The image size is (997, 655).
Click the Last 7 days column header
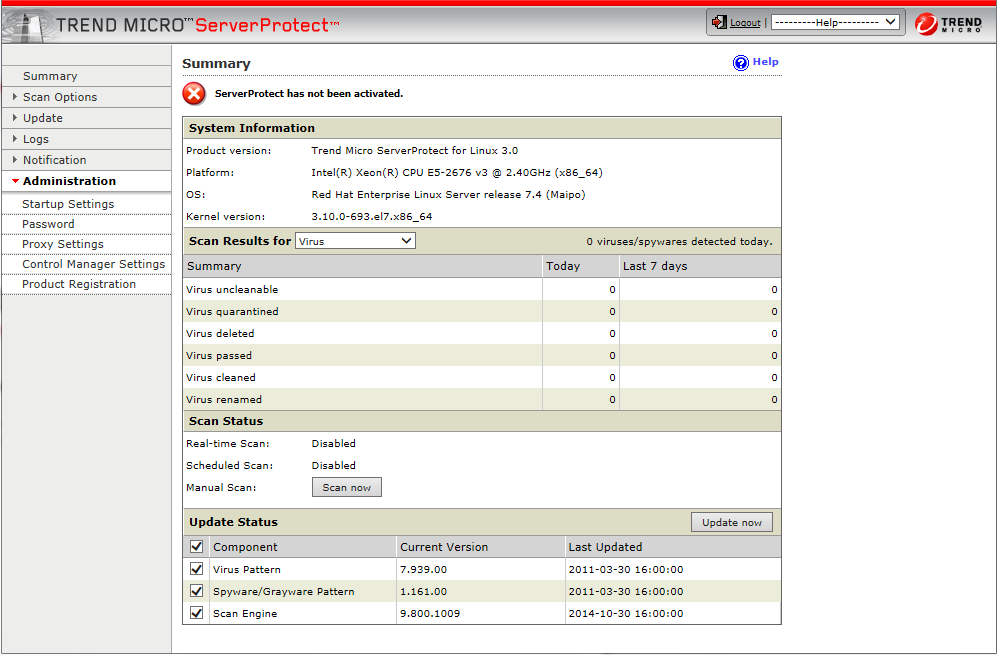click(x=655, y=266)
